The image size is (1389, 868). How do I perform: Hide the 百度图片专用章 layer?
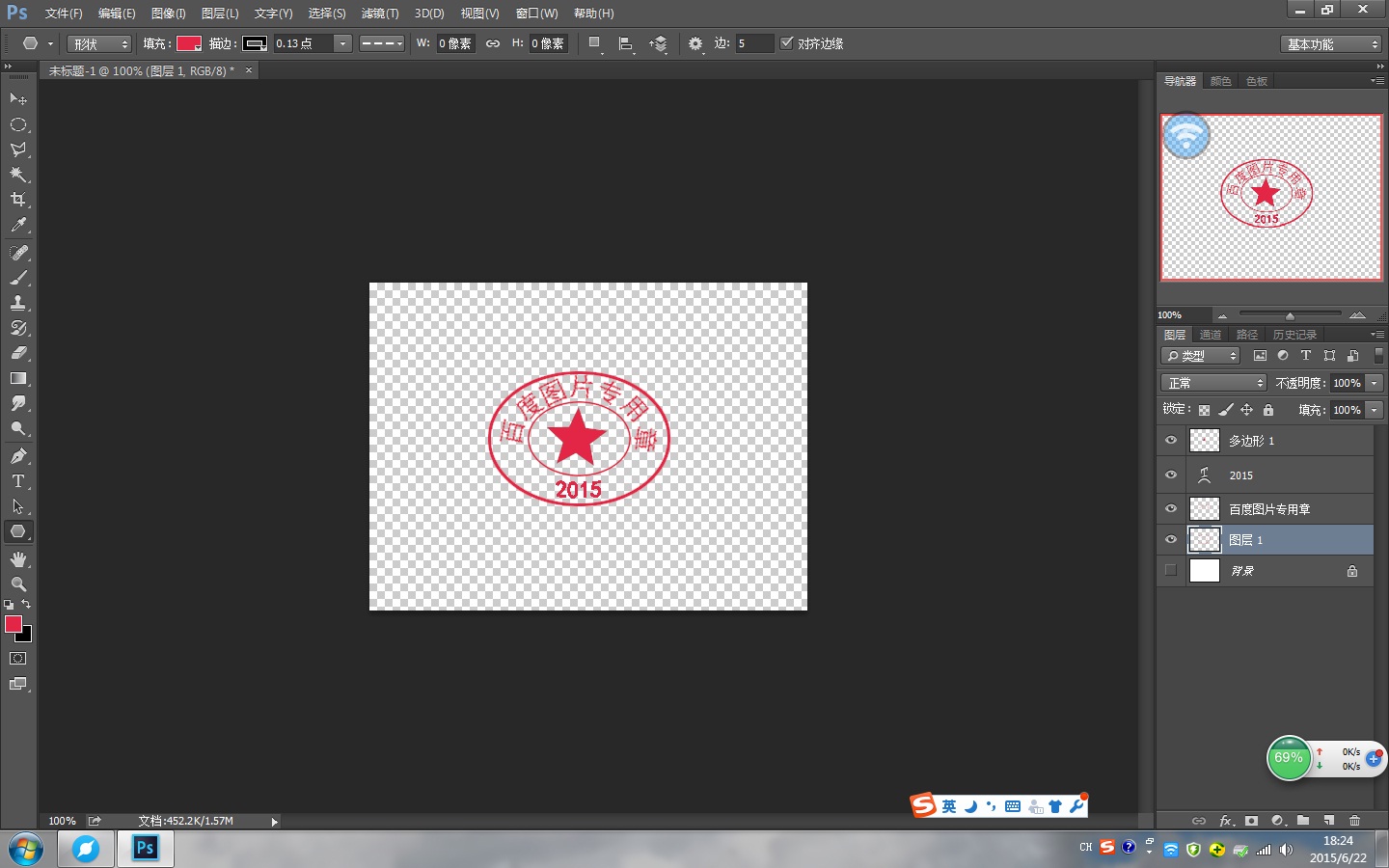1171,508
